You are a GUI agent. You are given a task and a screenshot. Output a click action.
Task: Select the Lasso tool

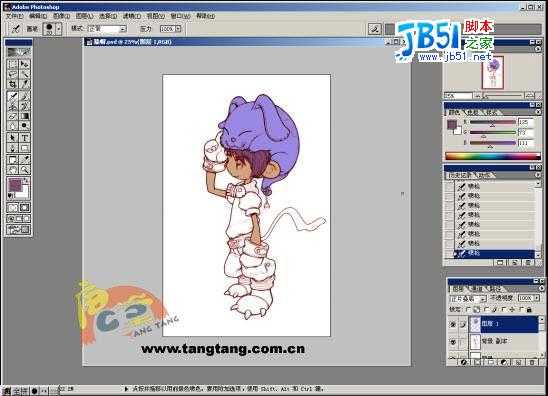pos(13,74)
